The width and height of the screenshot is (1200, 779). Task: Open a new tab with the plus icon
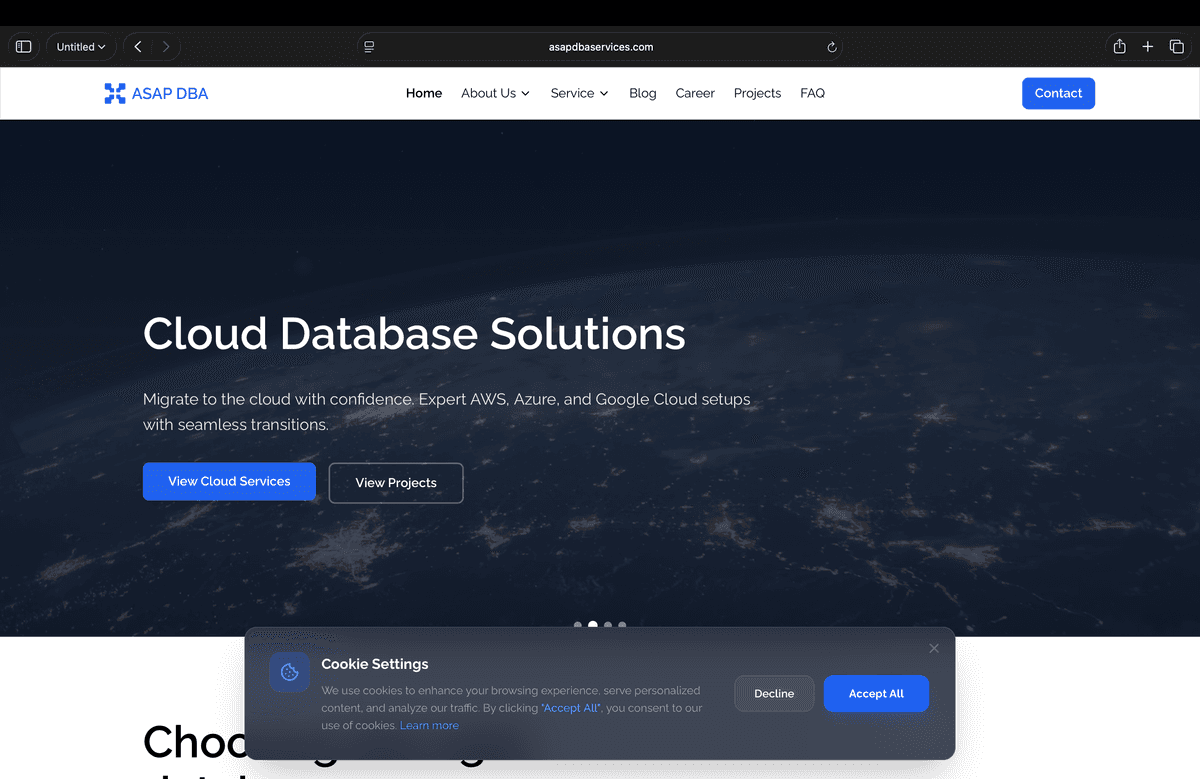(1147, 46)
